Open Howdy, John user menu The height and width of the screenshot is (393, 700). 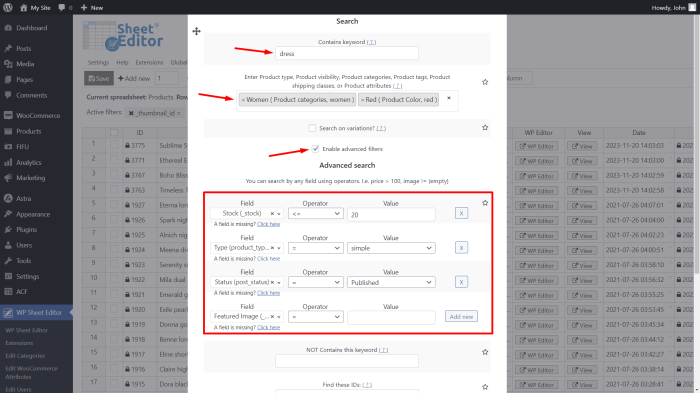click(673, 8)
